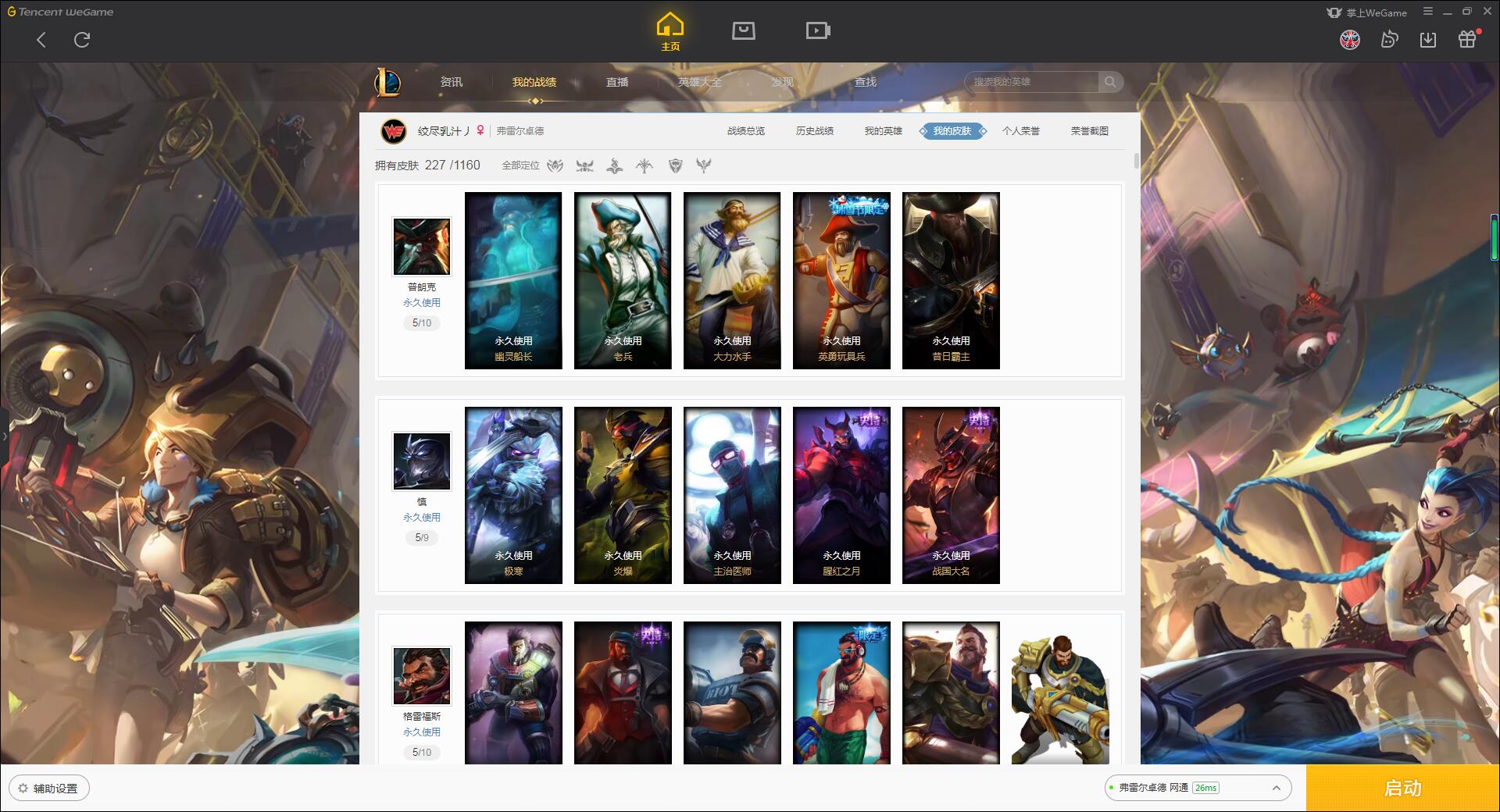Viewport: 1500px width, 812px height.
Task: Open the 幽灵船长 skin card
Action: (x=513, y=280)
